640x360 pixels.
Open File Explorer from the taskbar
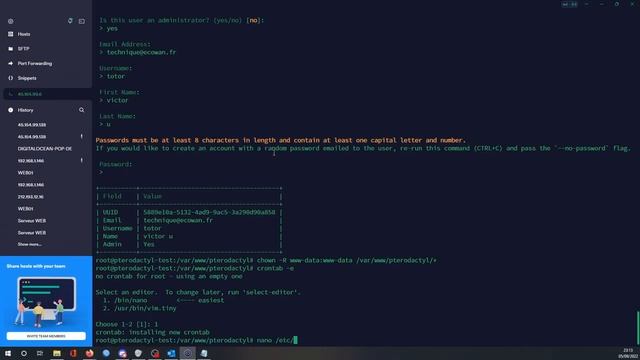[57, 353]
